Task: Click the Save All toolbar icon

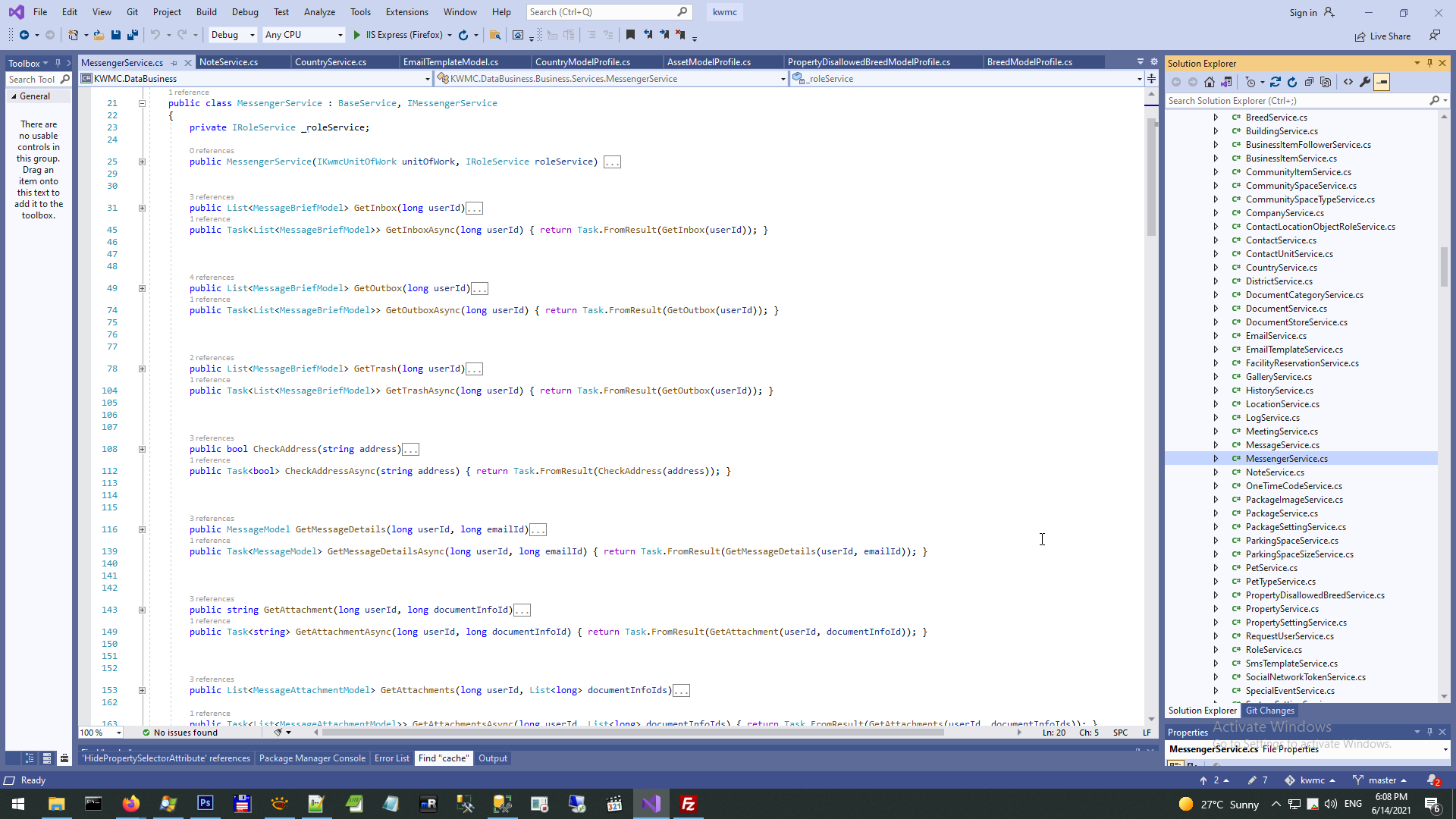Action: pyautogui.click(x=133, y=35)
